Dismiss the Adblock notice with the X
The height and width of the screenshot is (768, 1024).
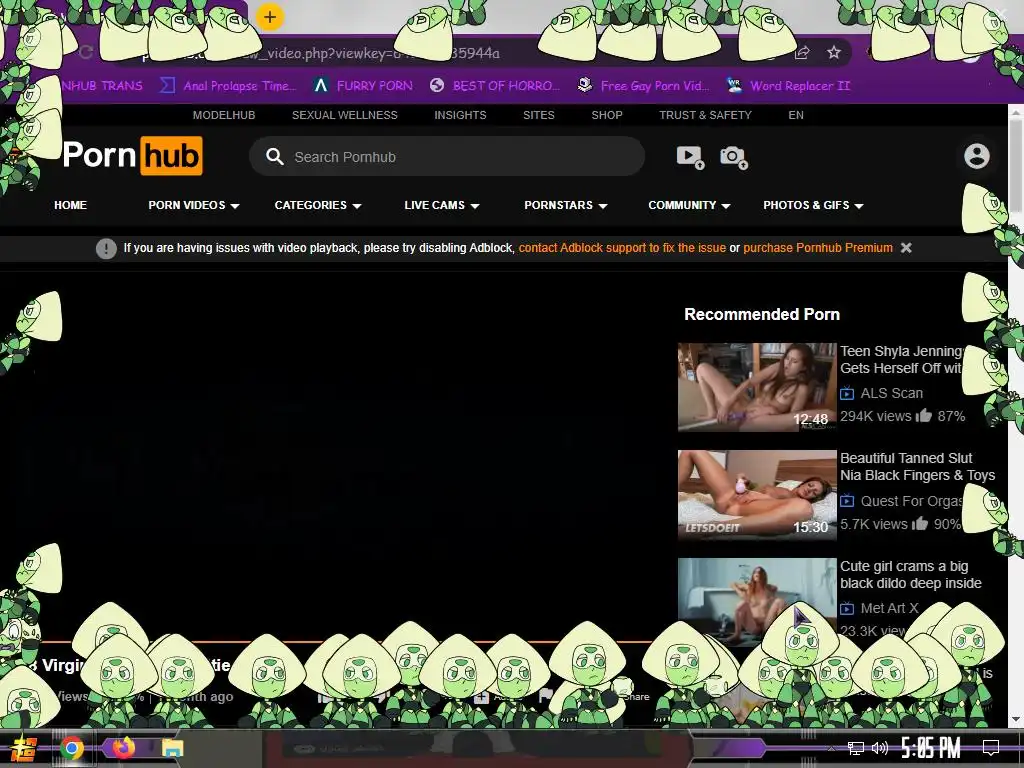point(906,248)
